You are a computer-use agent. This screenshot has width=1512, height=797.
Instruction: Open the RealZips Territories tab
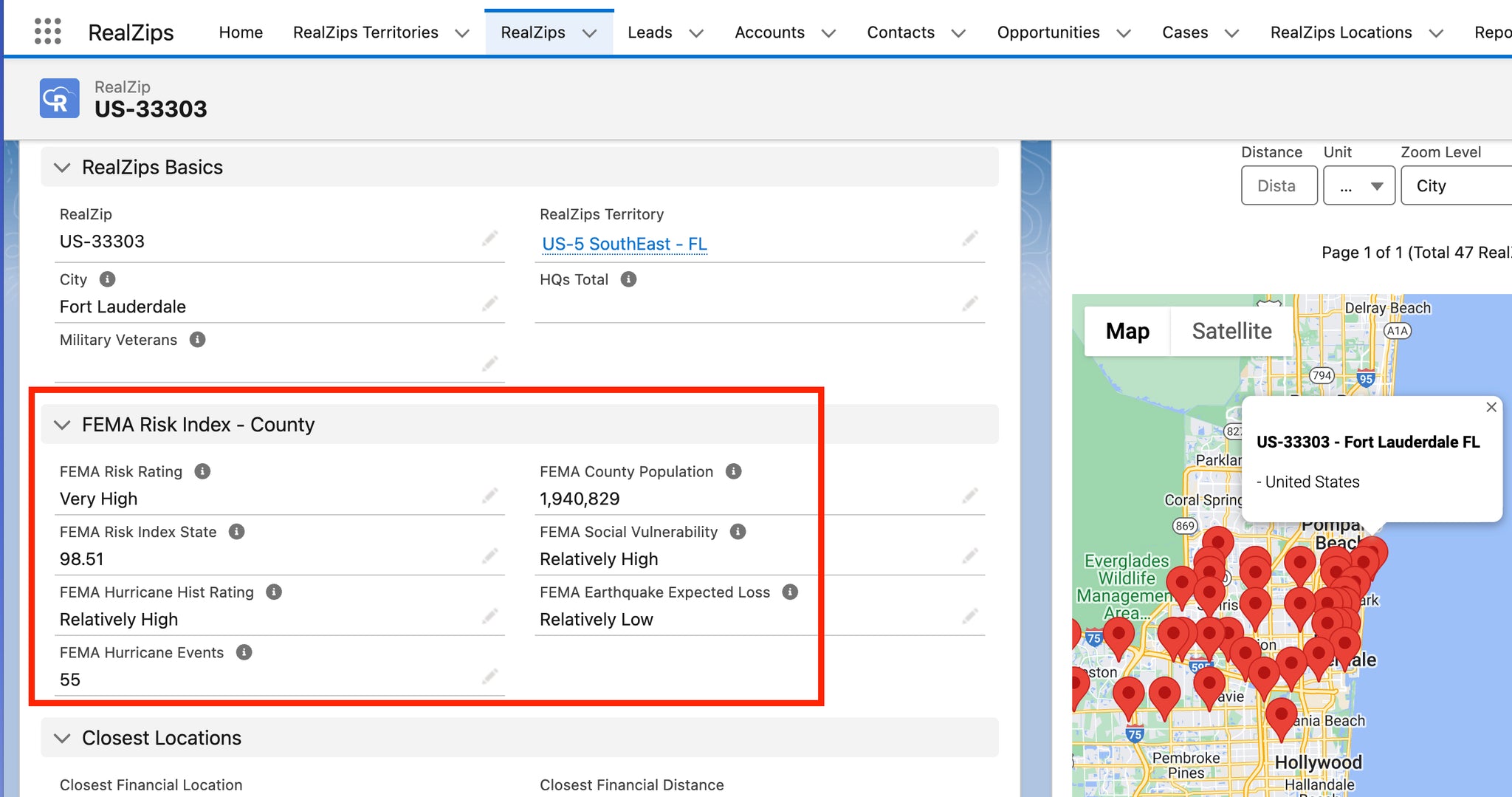[x=365, y=33]
